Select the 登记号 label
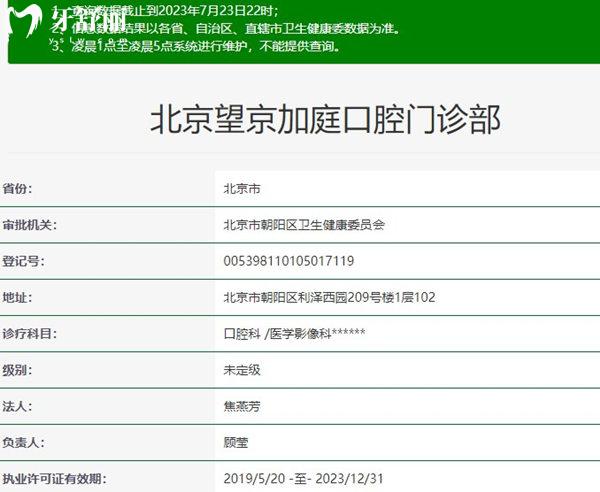 (x=23, y=261)
